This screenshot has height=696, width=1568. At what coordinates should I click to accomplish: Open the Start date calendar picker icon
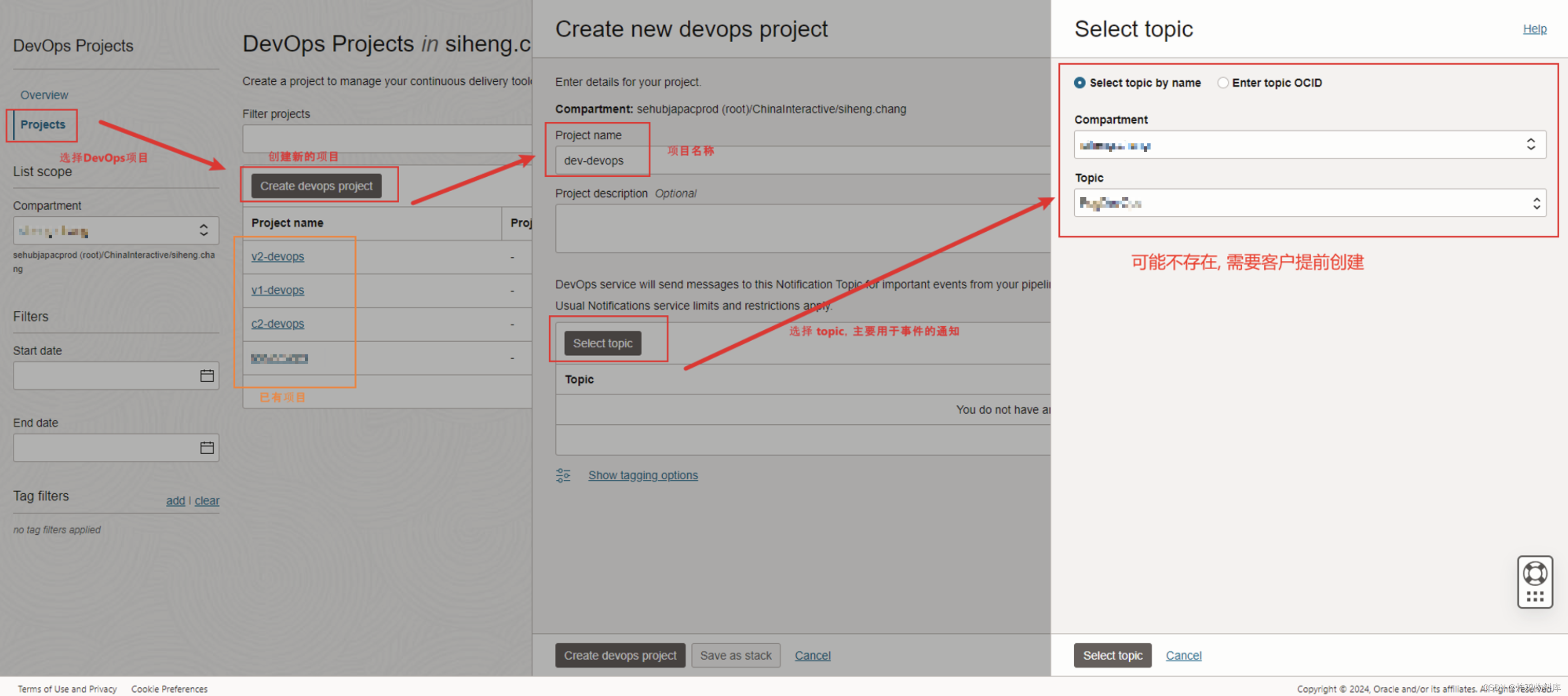207,376
